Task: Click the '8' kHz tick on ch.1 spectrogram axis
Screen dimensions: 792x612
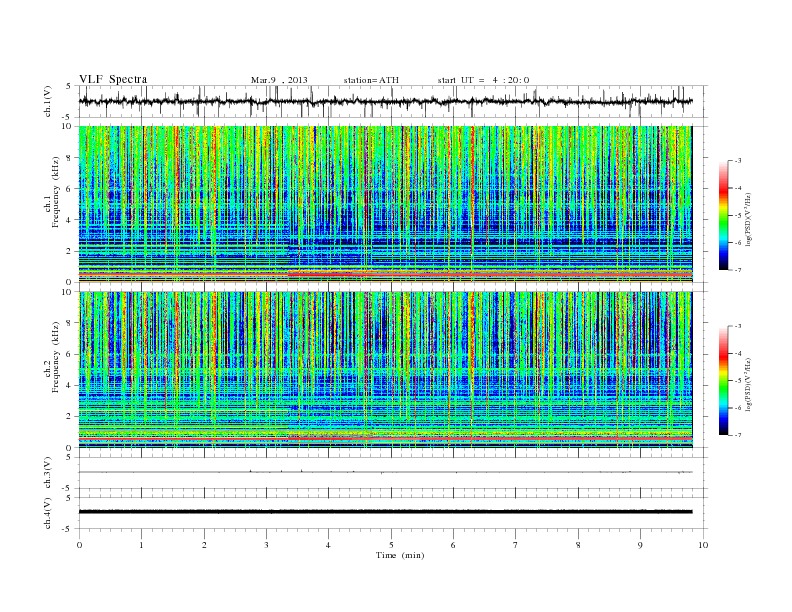Action: pyautogui.click(x=69, y=158)
